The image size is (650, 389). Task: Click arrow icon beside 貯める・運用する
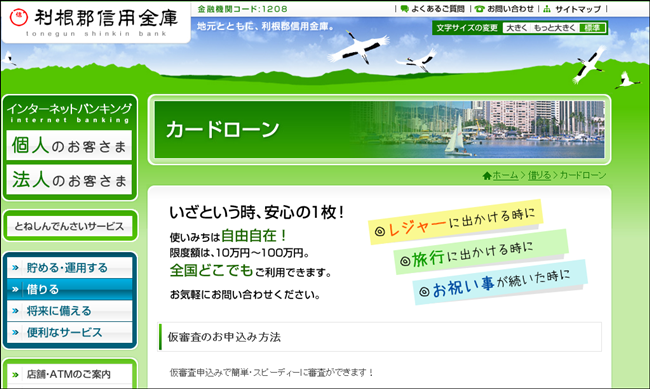[15, 268]
